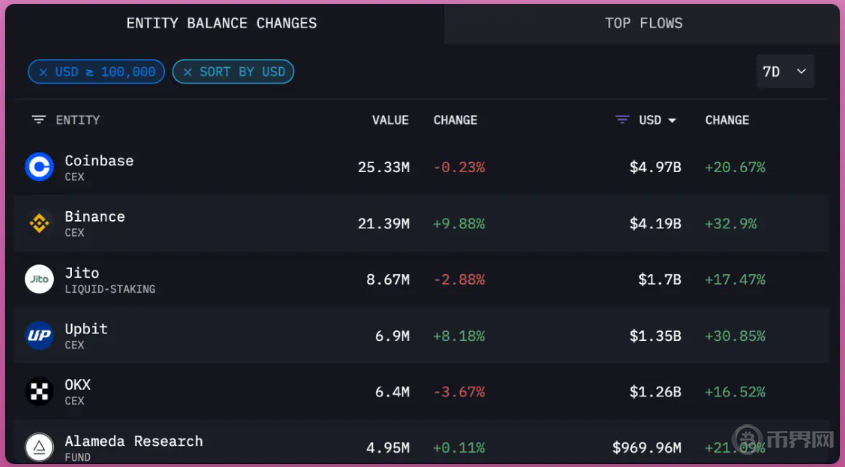
Task: Switch to the Top Flows tab
Action: [643, 23]
